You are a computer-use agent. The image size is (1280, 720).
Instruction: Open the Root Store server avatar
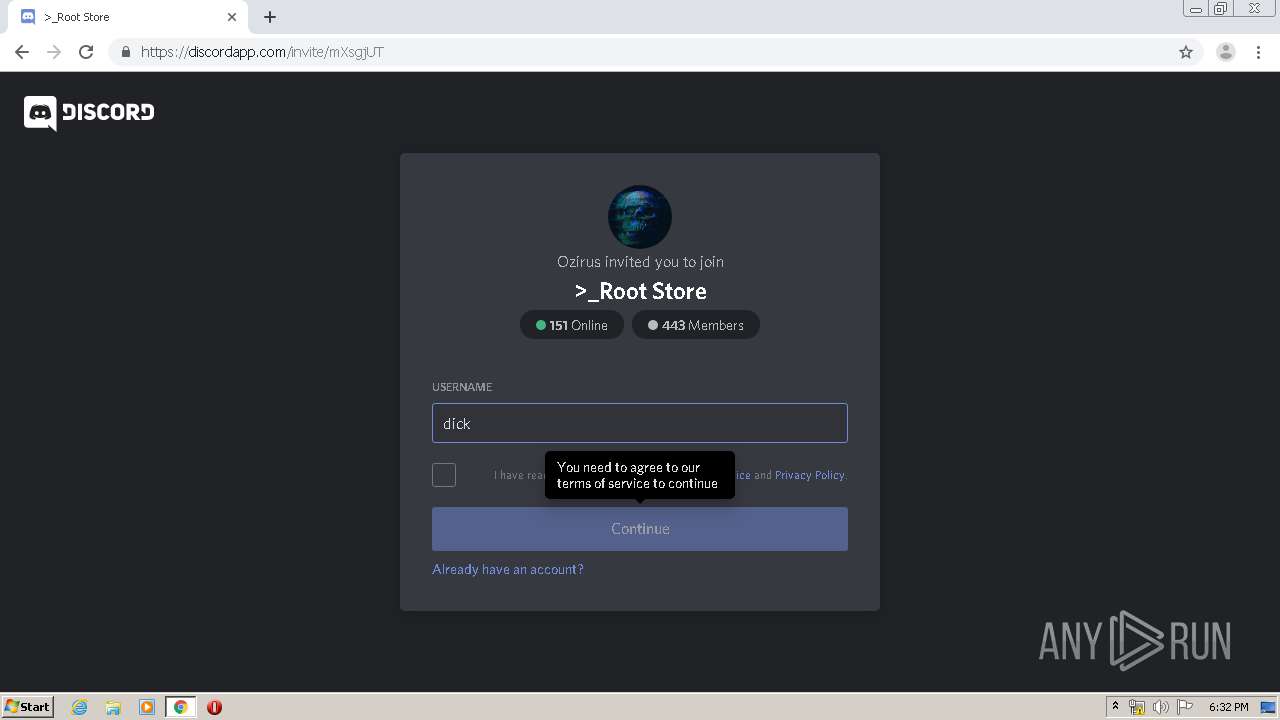point(640,217)
